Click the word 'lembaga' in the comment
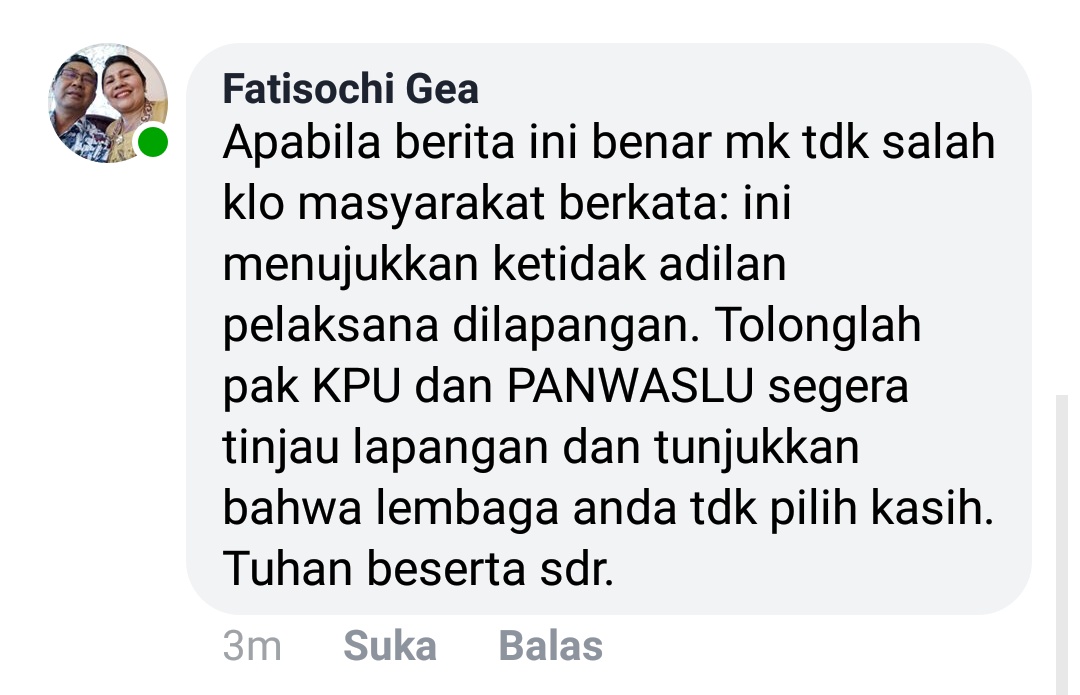1080x695 pixels. (x=467, y=508)
